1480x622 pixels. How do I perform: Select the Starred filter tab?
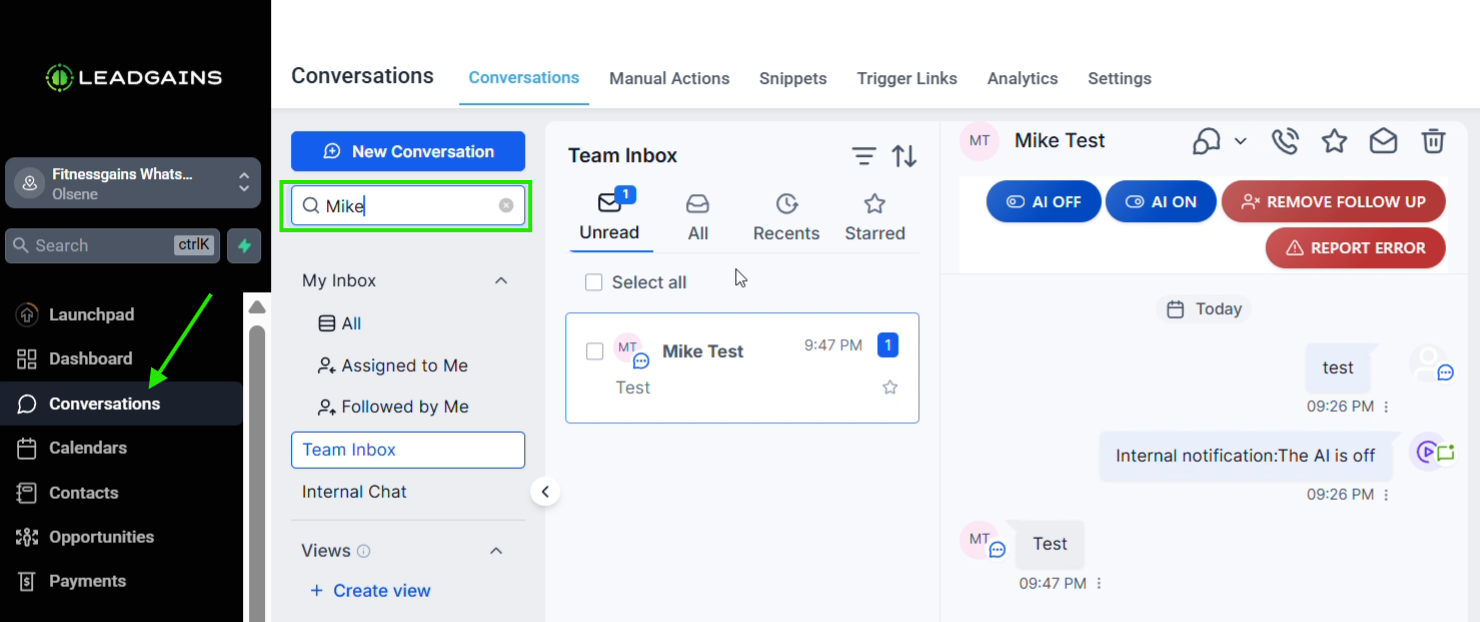coord(875,217)
